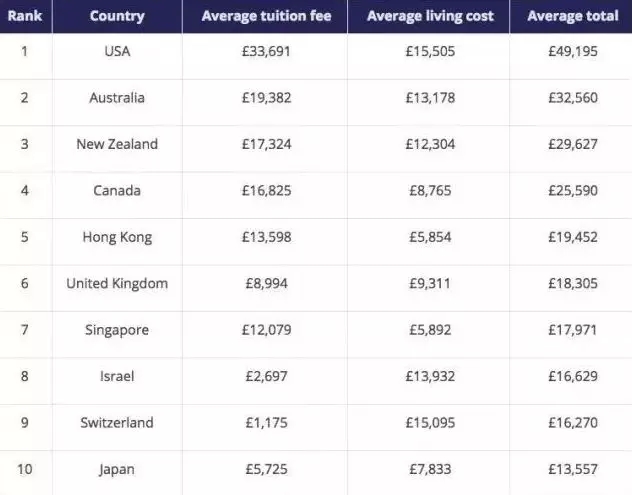Click the USA tuition fee £33,691
Image resolution: width=632 pixels, height=495 pixels.
pos(266,50)
